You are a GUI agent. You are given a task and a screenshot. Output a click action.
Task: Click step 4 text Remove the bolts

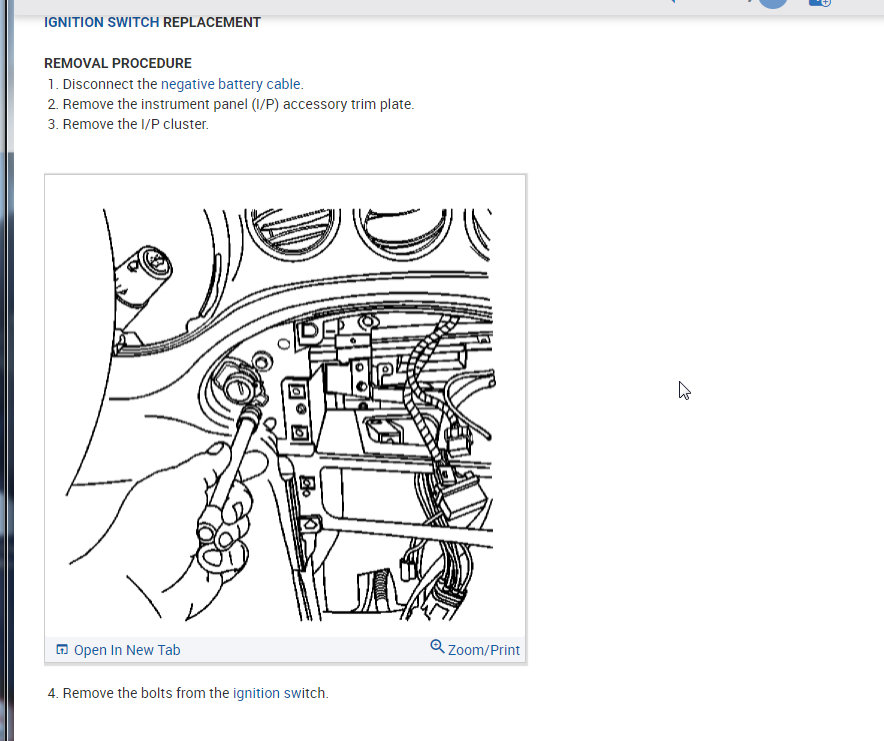click(x=117, y=693)
